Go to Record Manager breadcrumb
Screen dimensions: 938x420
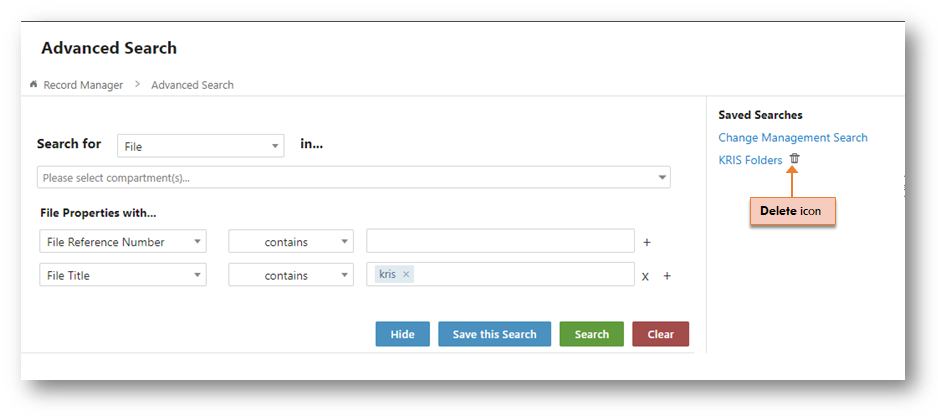(x=83, y=85)
